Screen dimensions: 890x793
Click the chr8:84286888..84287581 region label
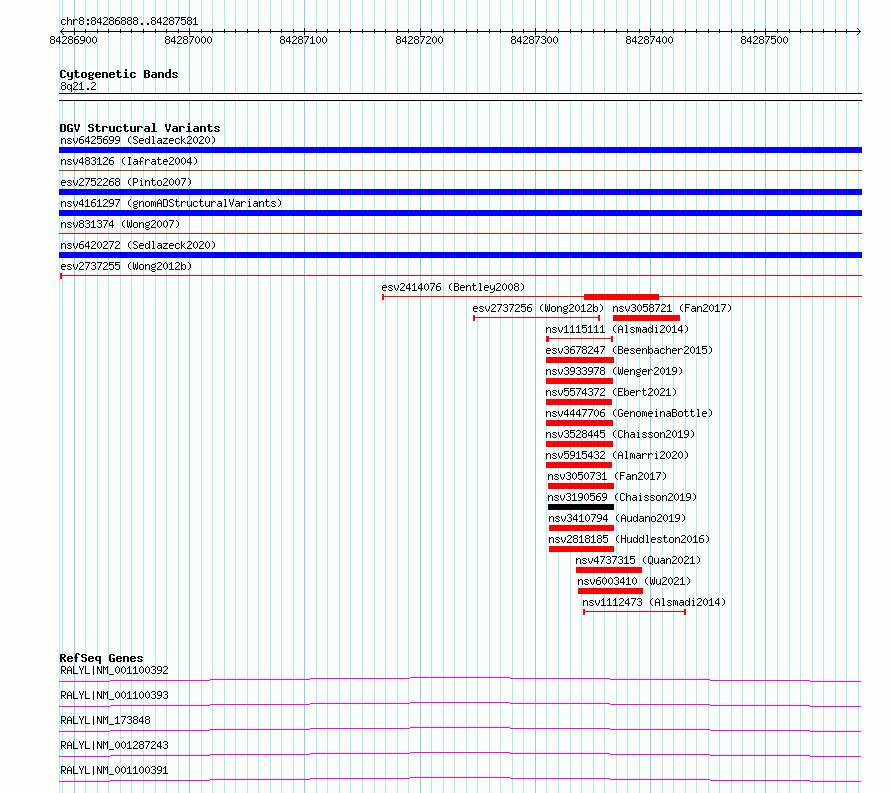pos(129,22)
